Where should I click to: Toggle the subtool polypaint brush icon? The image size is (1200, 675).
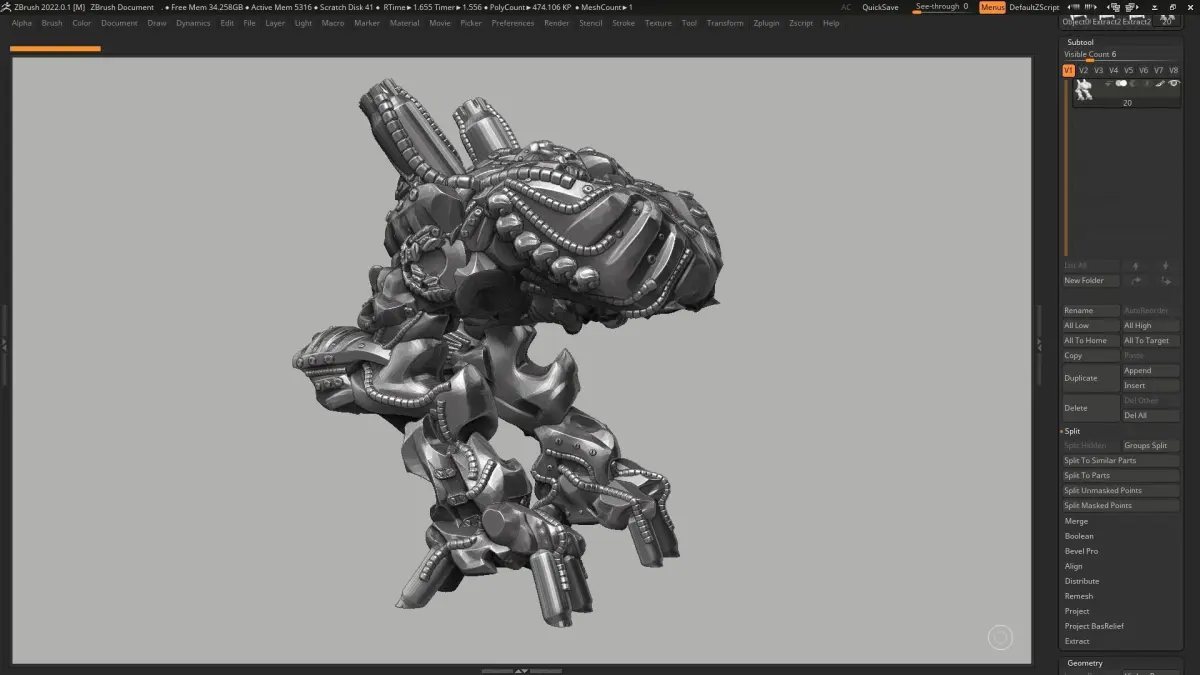point(1160,84)
